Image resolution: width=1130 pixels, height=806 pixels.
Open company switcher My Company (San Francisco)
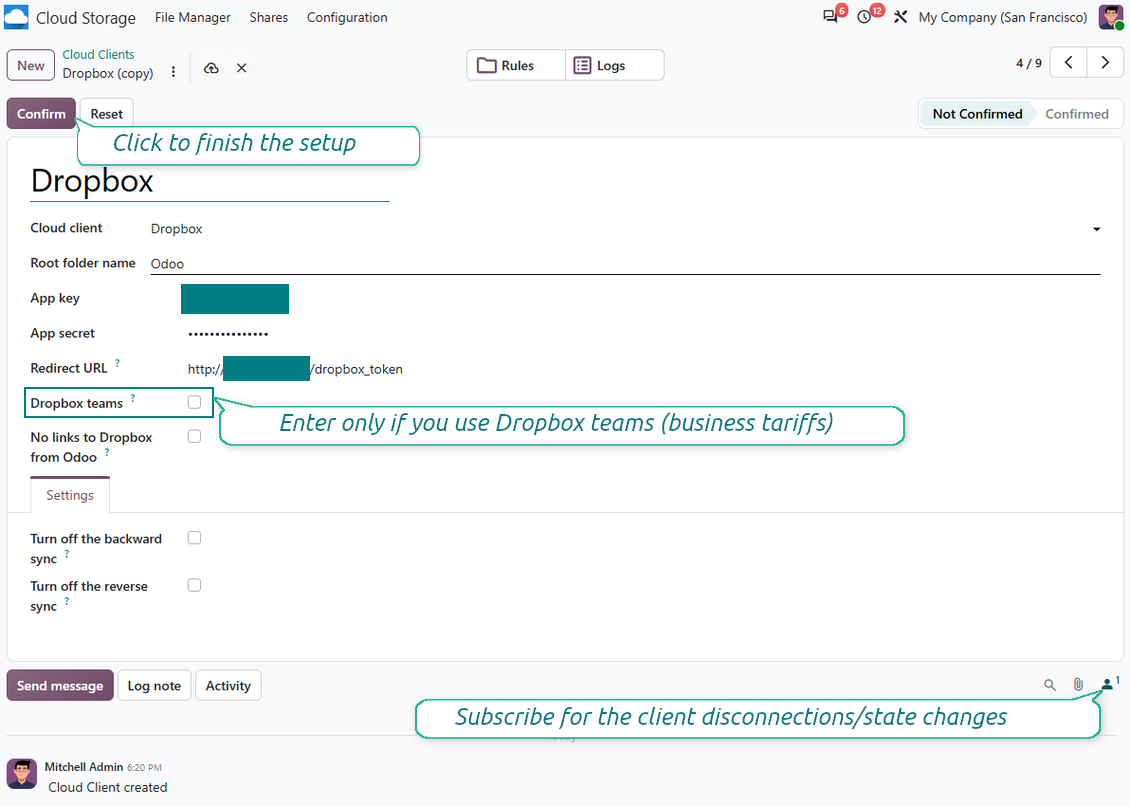(x=1002, y=17)
